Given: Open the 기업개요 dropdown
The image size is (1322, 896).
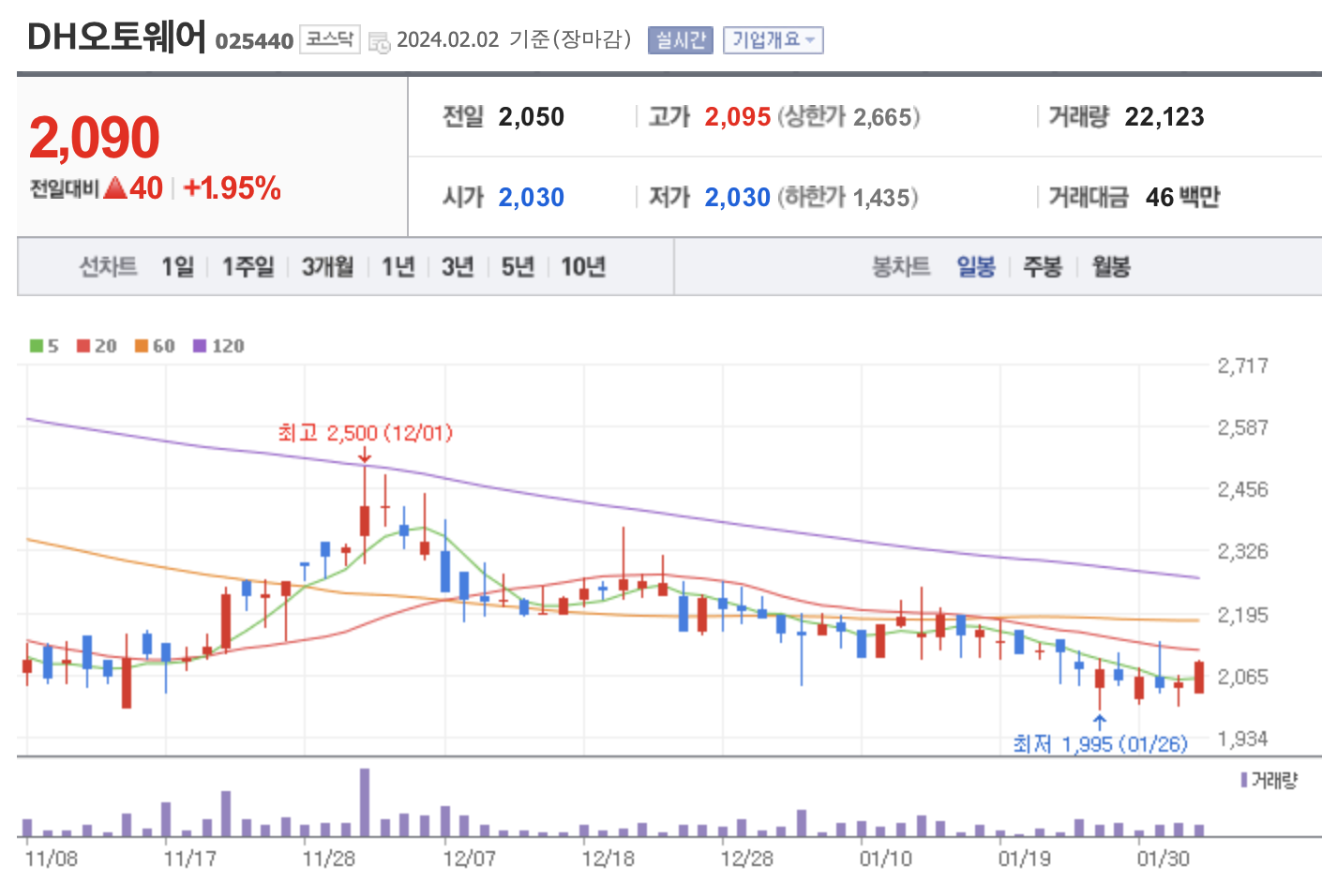Looking at the screenshot, I should [774, 40].
